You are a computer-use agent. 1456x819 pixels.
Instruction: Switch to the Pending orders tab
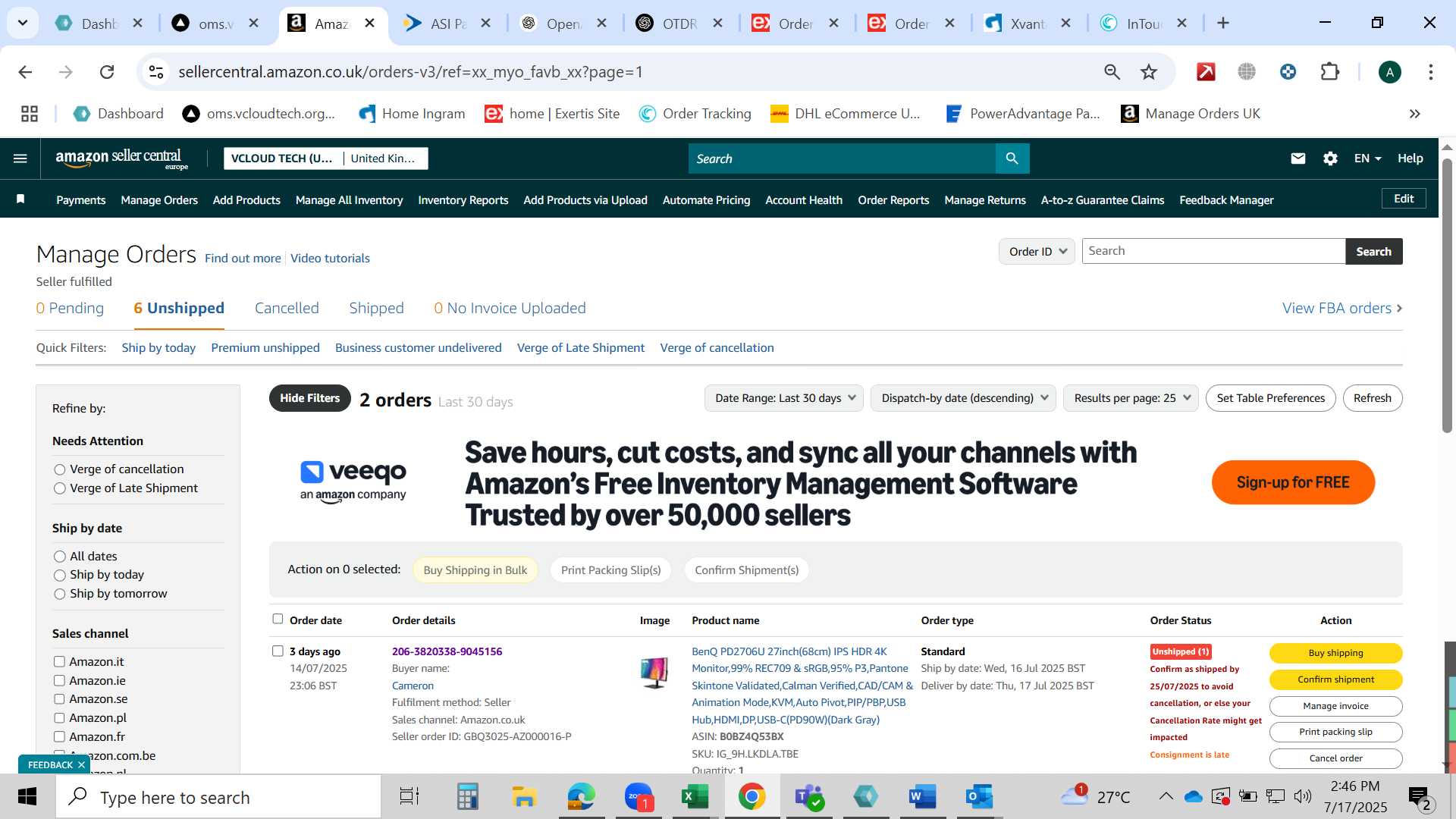coord(70,308)
